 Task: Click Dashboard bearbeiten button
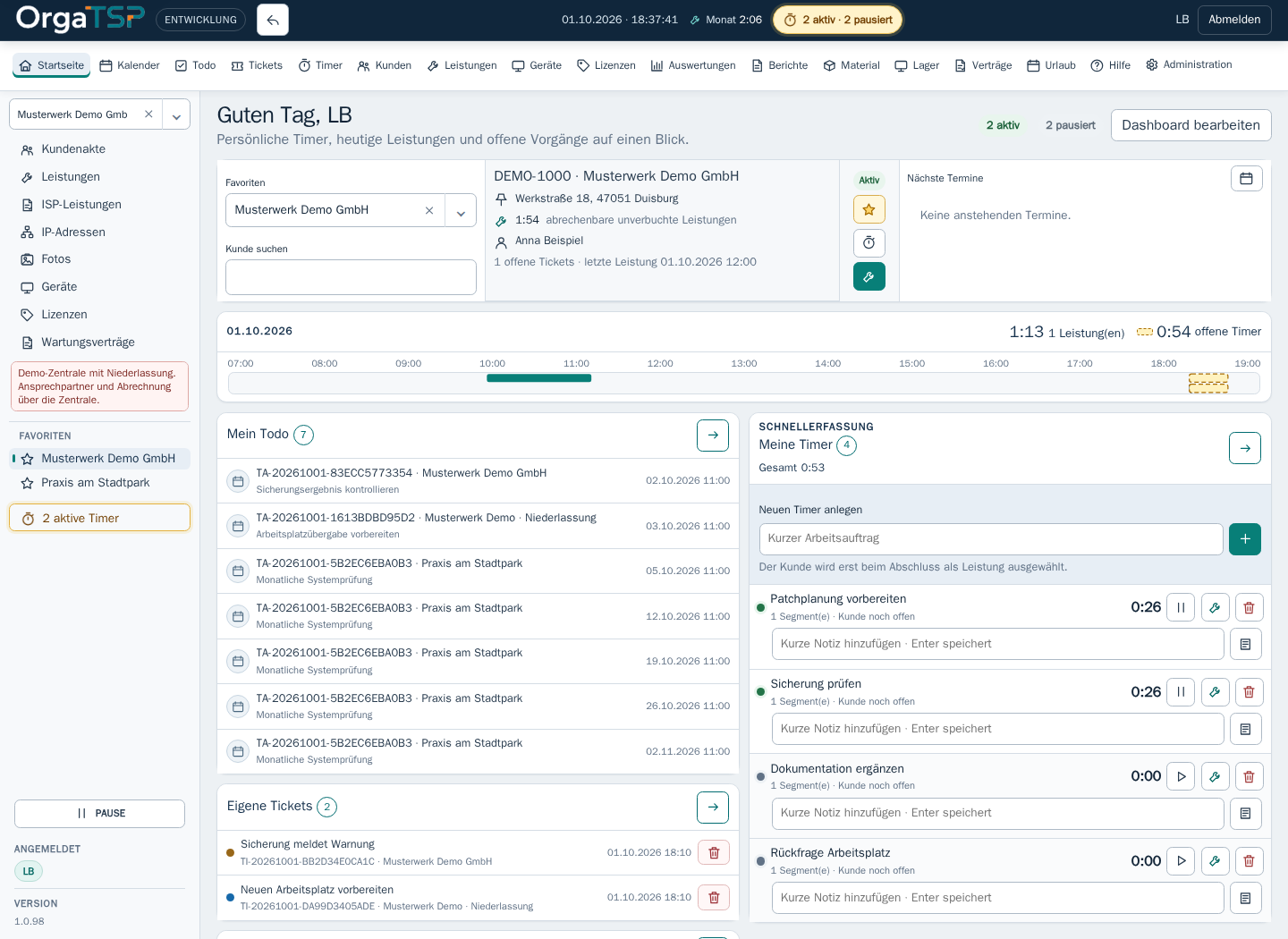click(1191, 125)
